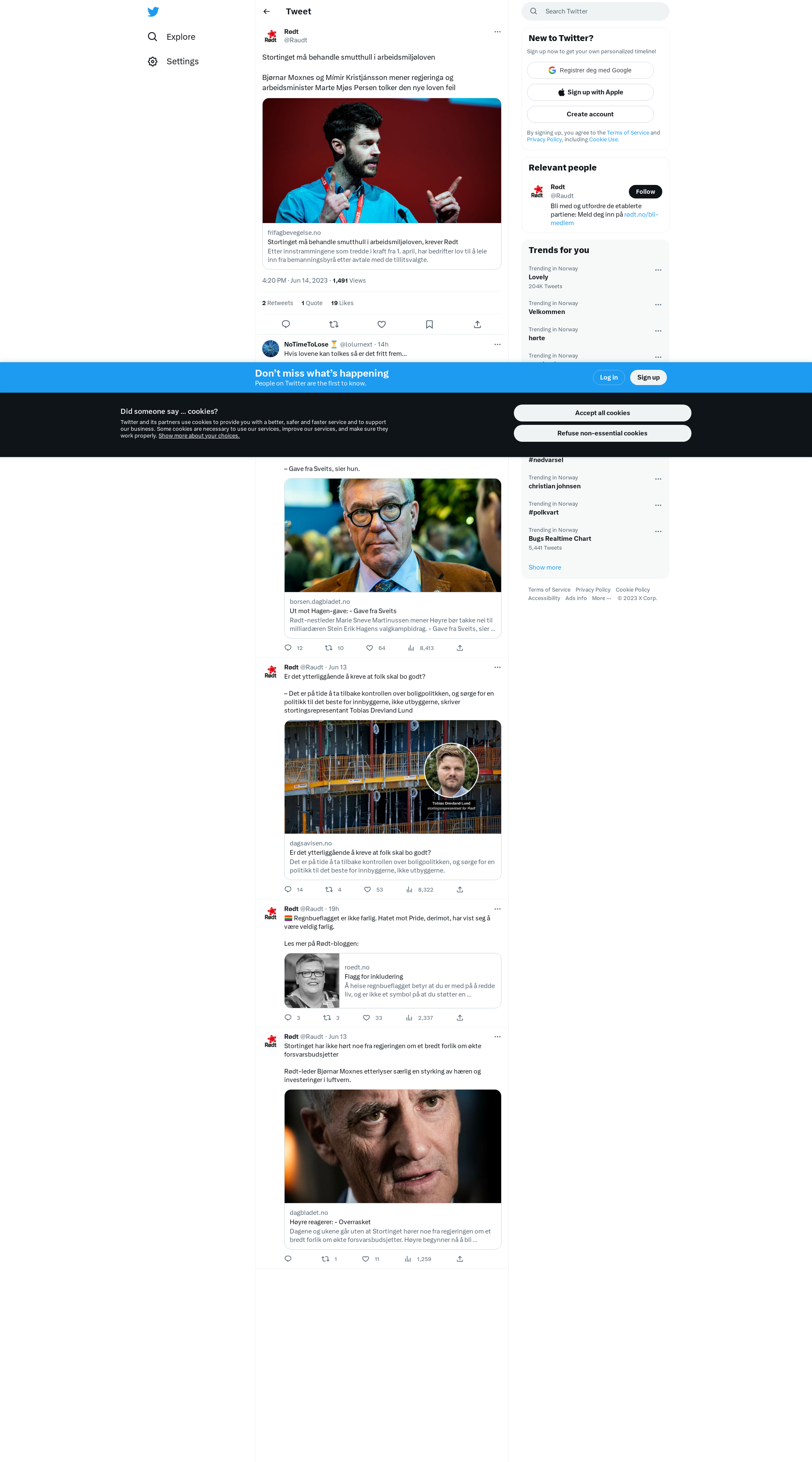This screenshot has height=1462, width=812.
Task: Open the 'Flagg for inkludering' roedt.no card
Action: tap(392, 981)
